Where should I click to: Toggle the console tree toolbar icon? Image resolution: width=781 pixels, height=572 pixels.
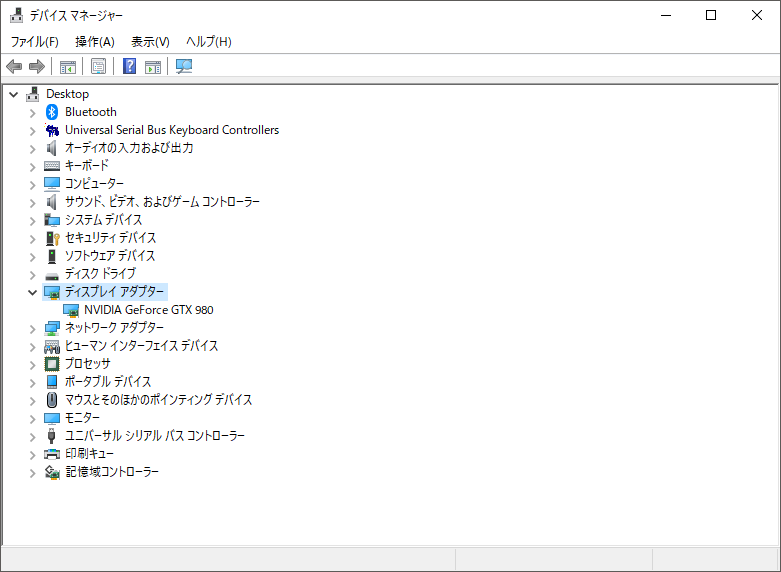68,66
